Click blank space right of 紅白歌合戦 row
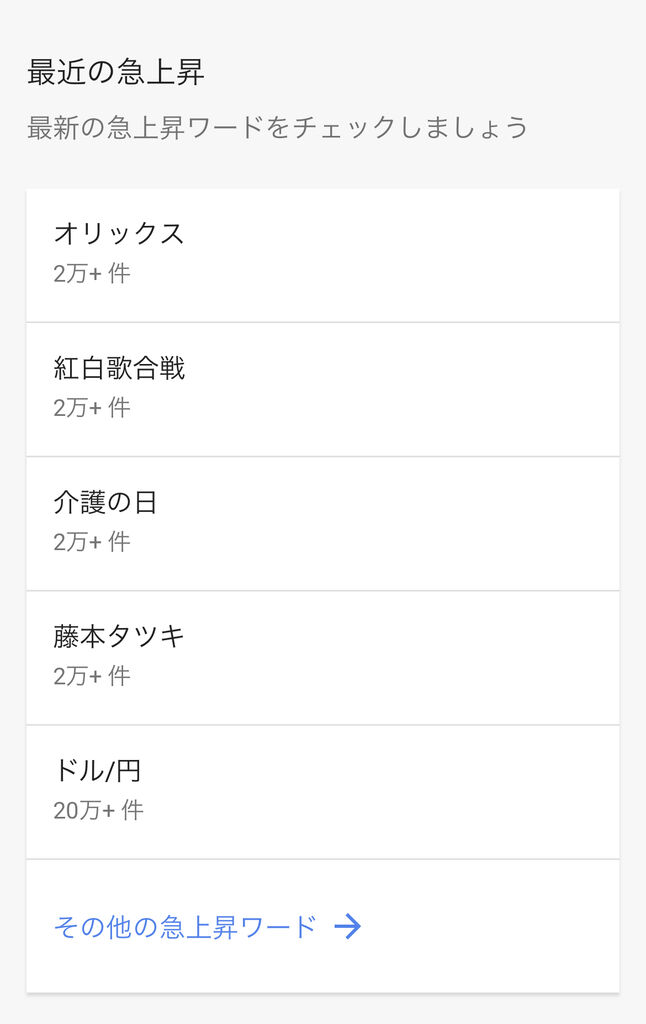The width and height of the screenshot is (646, 1024). pos(450,389)
